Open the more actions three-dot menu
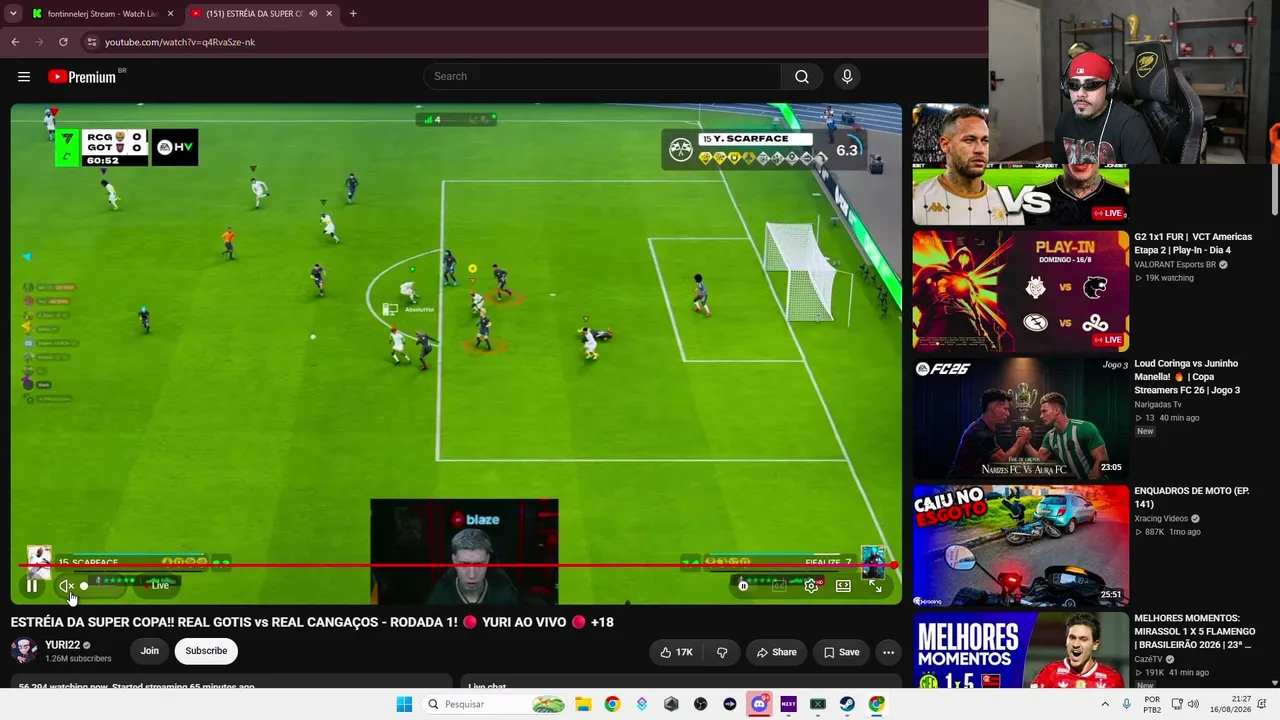Image resolution: width=1280 pixels, height=720 pixels. click(888, 652)
